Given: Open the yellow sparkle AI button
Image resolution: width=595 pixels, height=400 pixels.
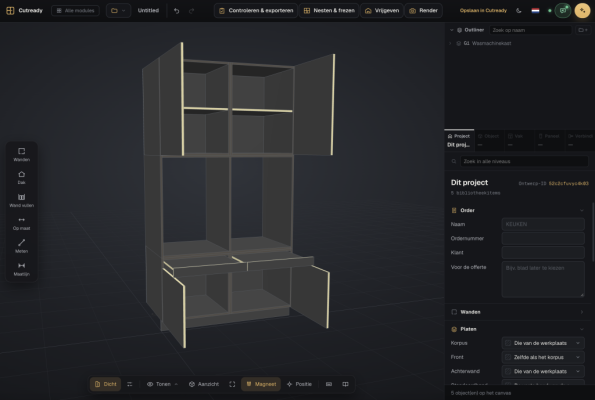Looking at the screenshot, I should pos(582,11).
